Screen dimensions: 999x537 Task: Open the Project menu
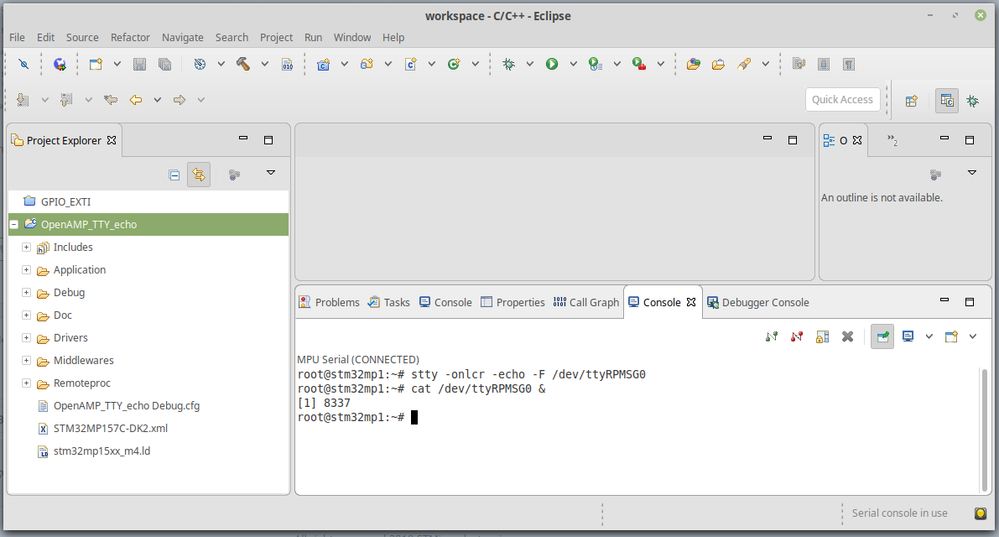[276, 38]
